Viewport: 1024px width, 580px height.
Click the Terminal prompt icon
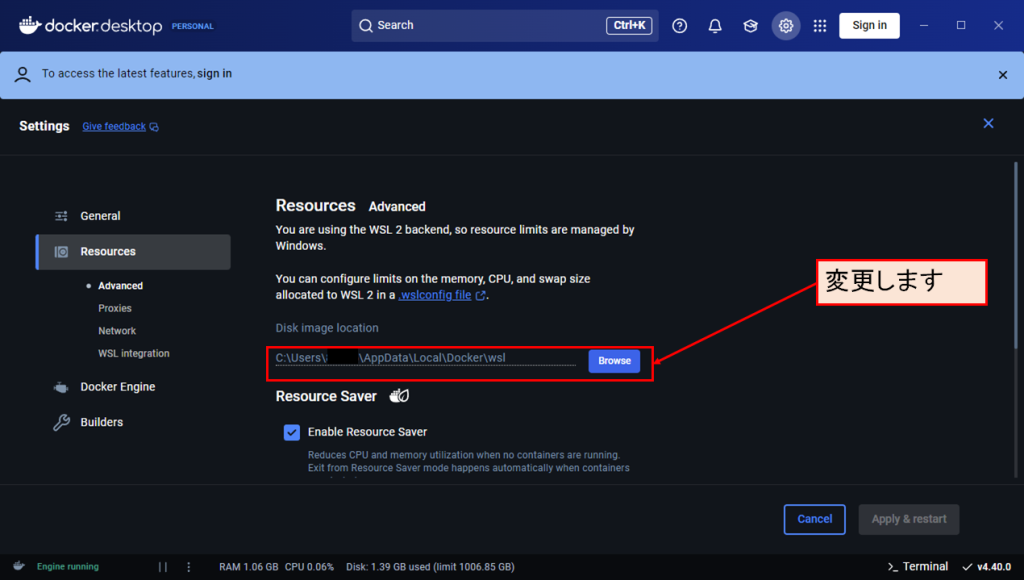tap(892, 567)
